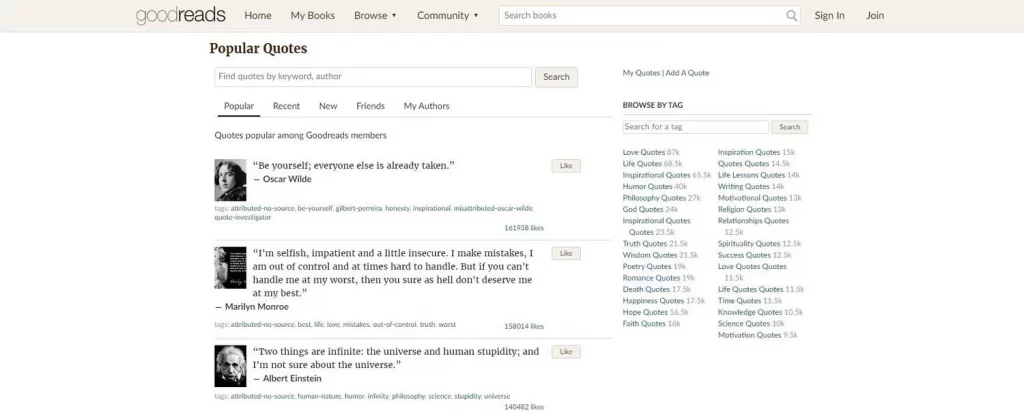Browse Poetry Quotes tag
This screenshot has height=413, width=1024.
pyautogui.click(x=647, y=267)
